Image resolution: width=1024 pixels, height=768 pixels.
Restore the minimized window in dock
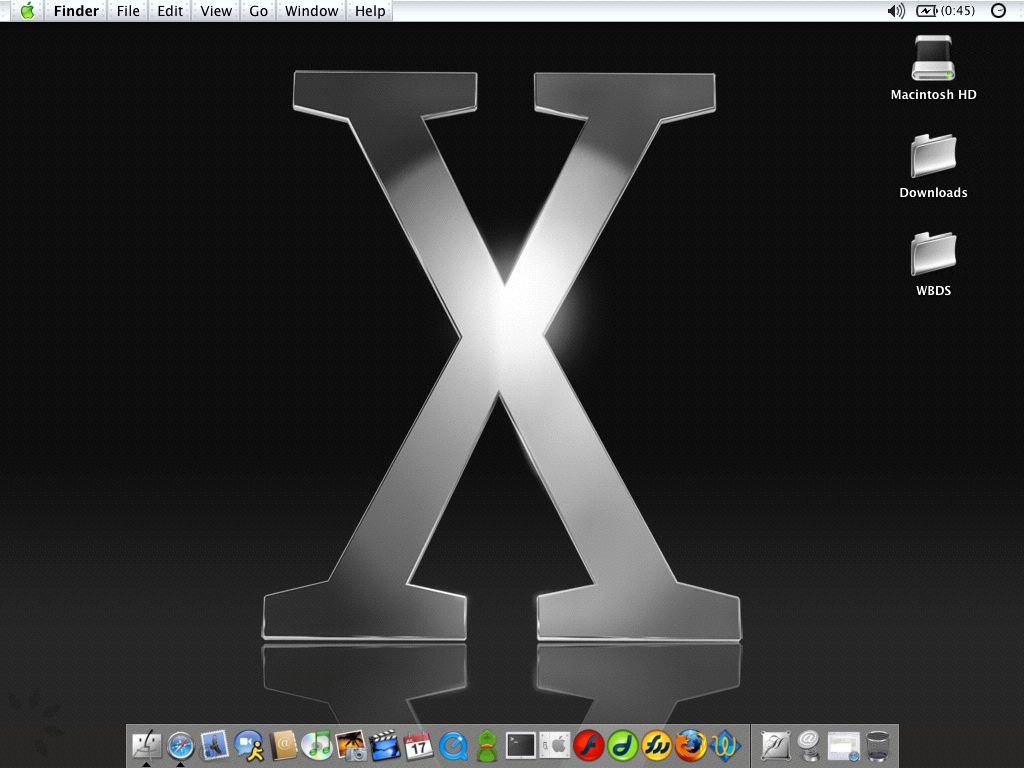(x=843, y=746)
